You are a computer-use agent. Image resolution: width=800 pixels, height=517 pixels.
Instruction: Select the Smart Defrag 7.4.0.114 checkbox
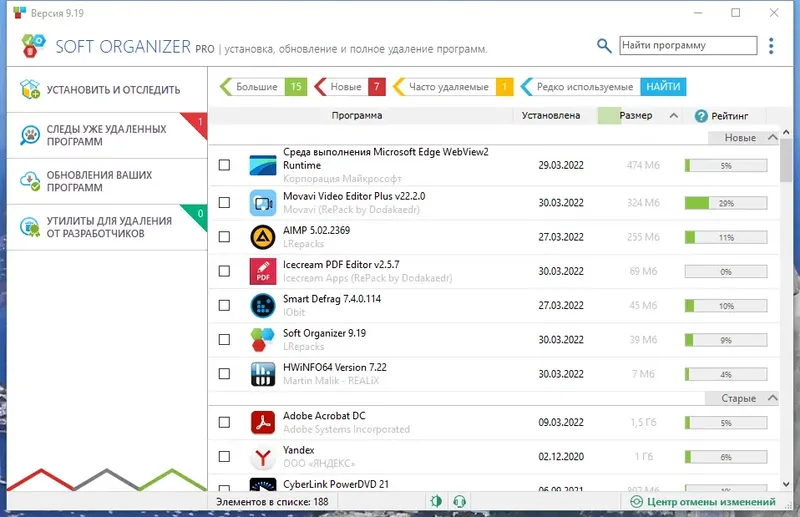click(224, 305)
